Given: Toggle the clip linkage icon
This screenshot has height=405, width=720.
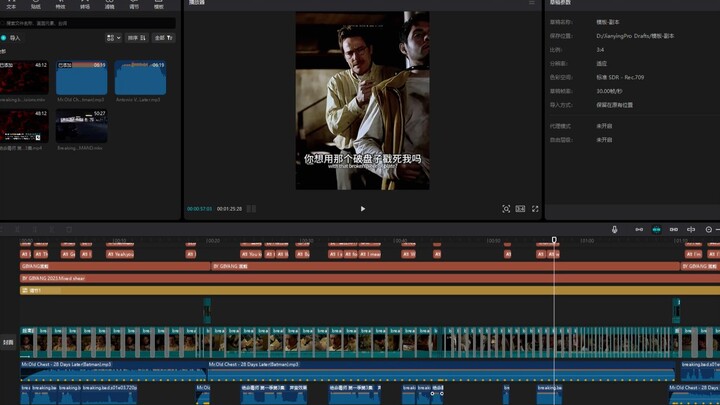Looking at the screenshot, I should tap(674, 229).
